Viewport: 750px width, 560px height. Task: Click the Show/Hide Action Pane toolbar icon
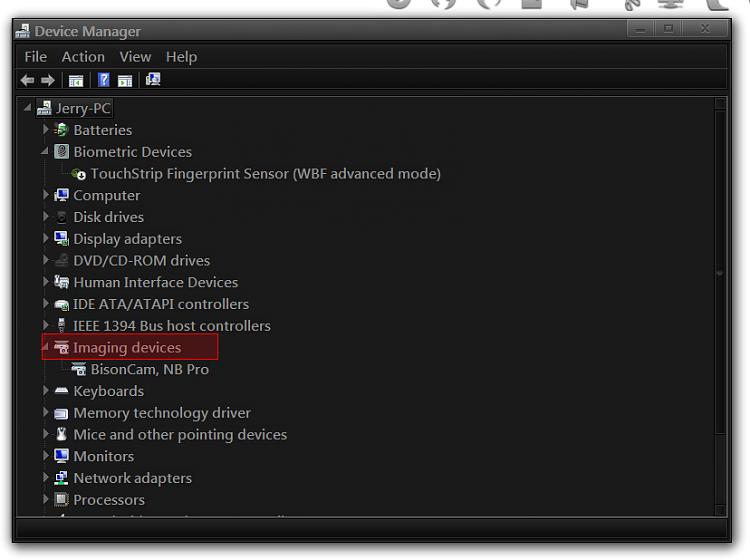coord(125,80)
